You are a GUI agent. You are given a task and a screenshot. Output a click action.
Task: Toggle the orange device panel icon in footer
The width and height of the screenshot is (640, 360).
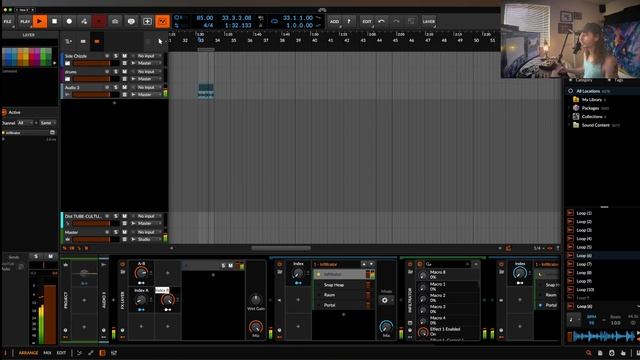click(x=102, y=353)
